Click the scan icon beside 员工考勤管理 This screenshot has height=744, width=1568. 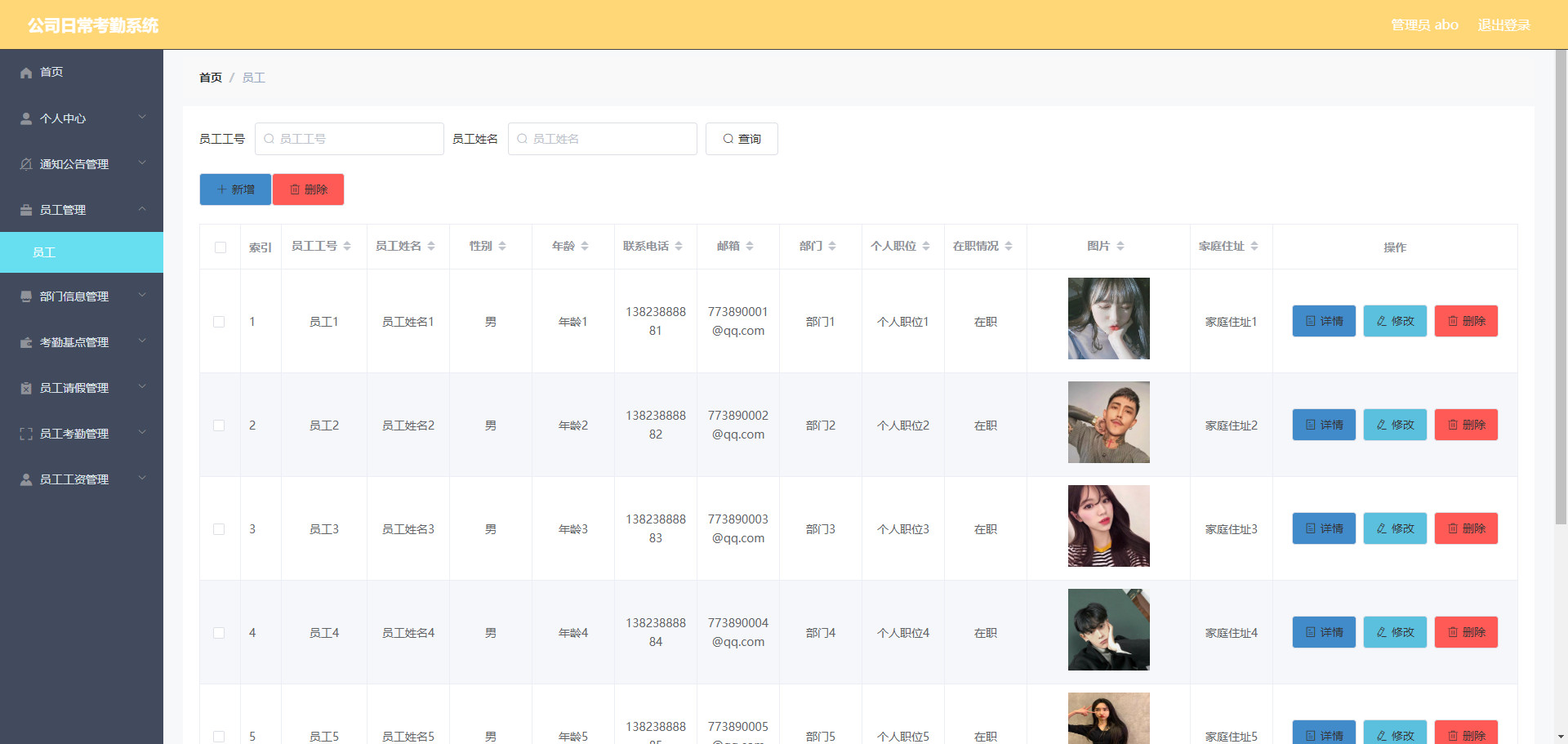(x=26, y=434)
